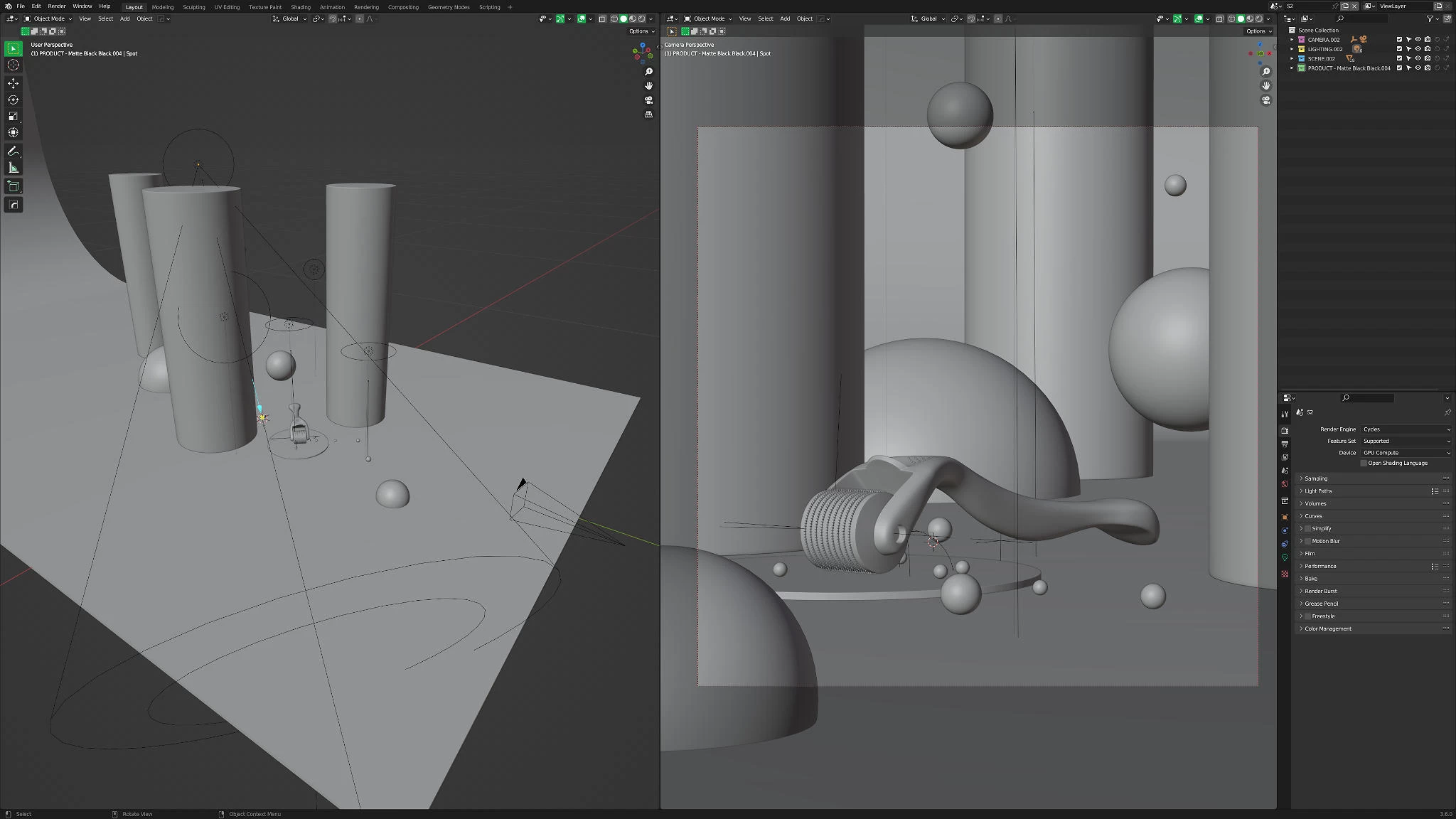Open the Render menu
Viewport: 1456px width, 819px height.
point(56,6)
